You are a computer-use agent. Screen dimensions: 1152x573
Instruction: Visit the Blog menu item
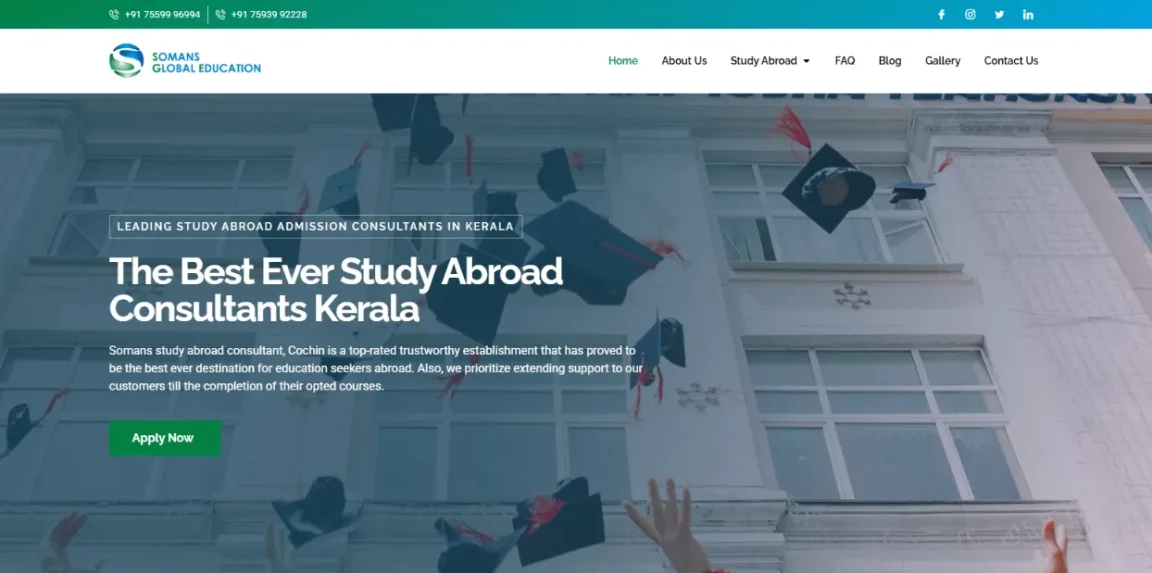tap(890, 61)
